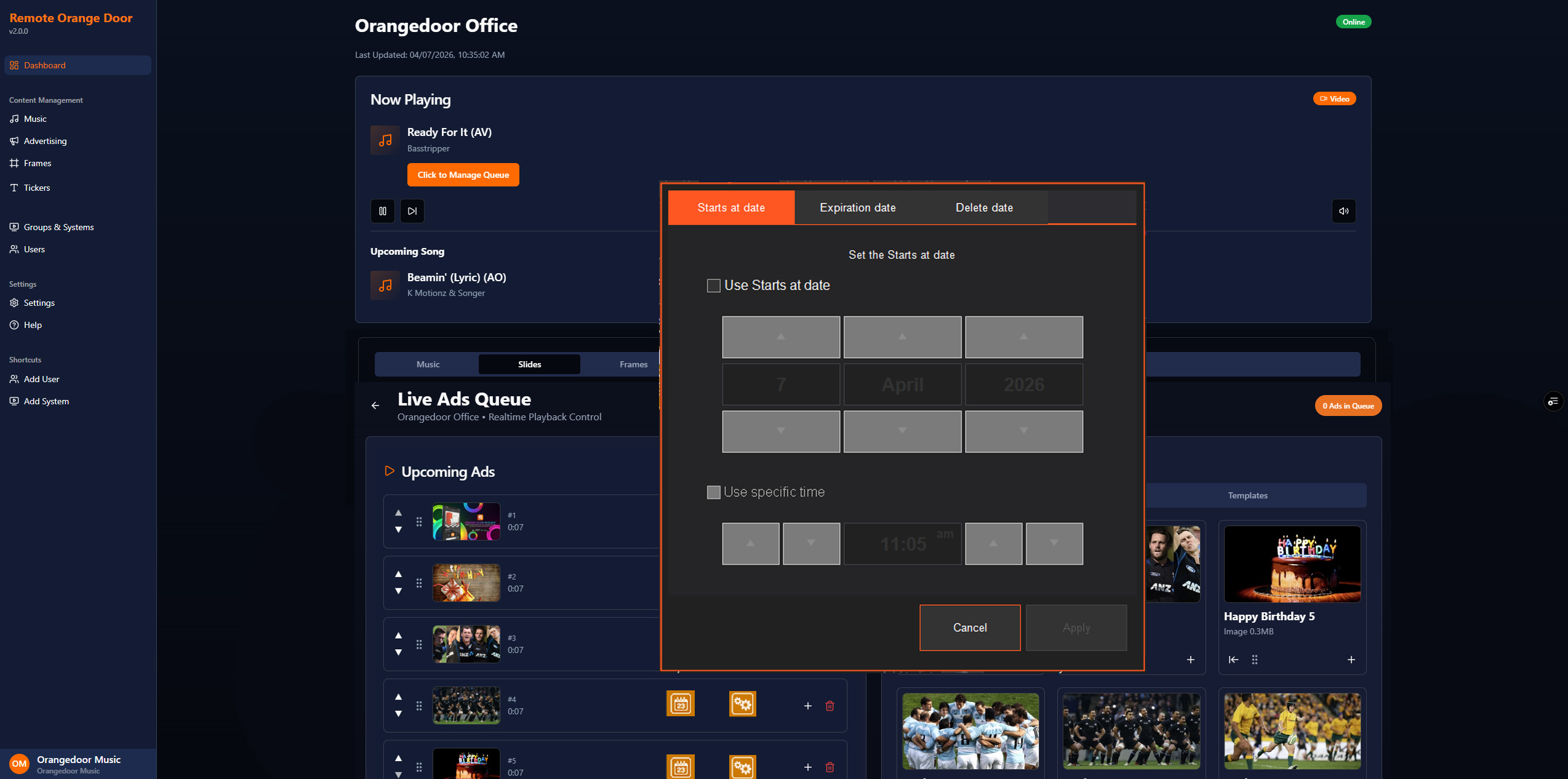Click calendar schedule icon for ad #4
1568x779 pixels.
(x=680, y=704)
